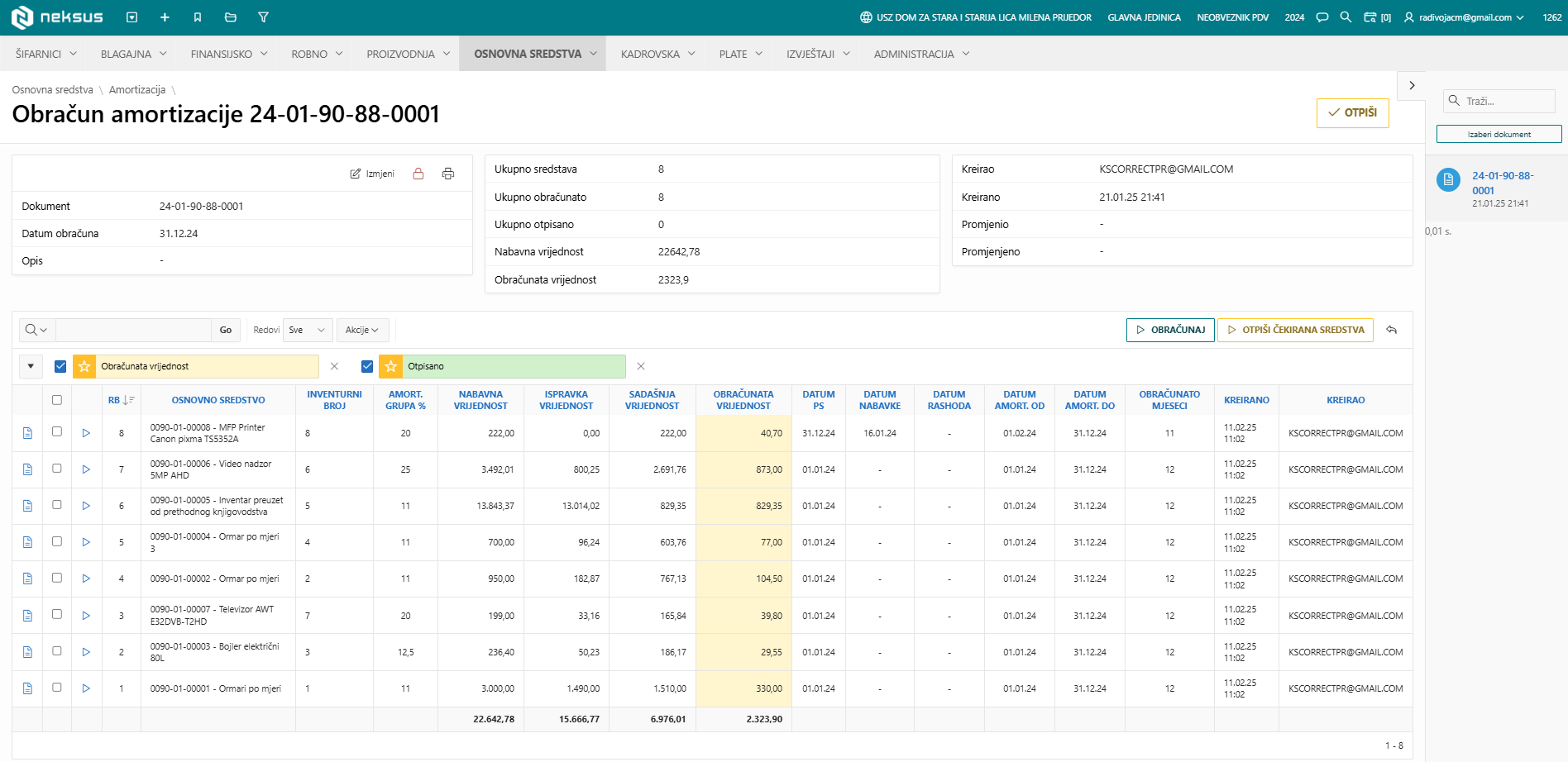The image size is (1568, 762).
Task: Open the folder icon in the top bar
Action: point(231,17)
